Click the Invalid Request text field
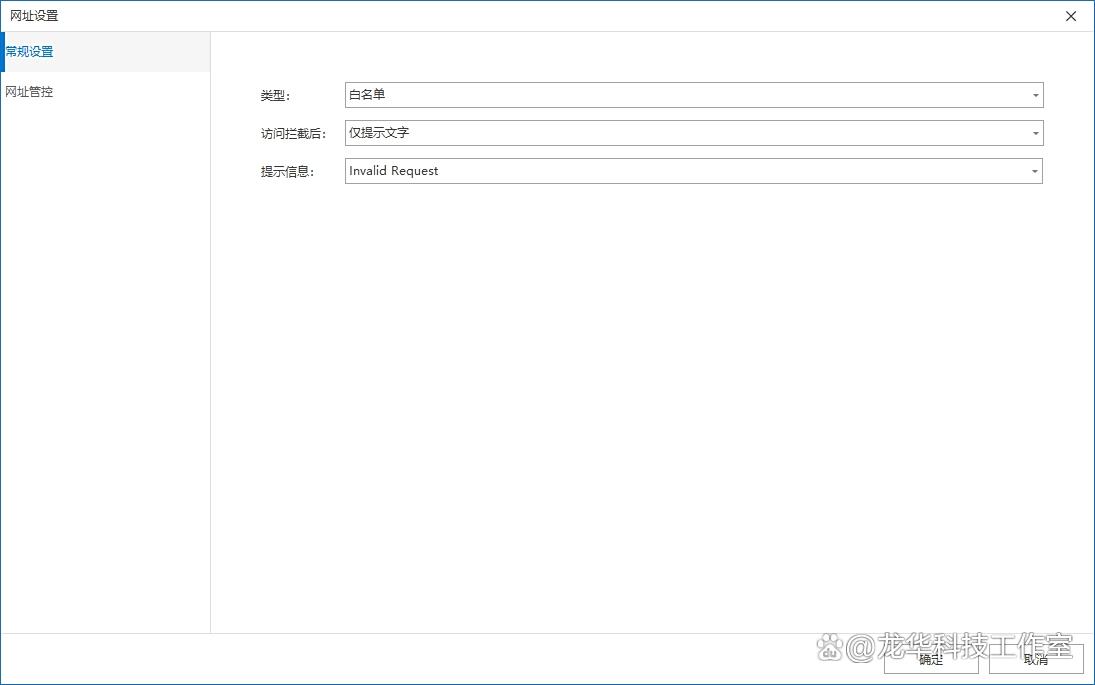The height and width of the screenshot is (685, 1095). pyautogui.click(x=693, y=171)
